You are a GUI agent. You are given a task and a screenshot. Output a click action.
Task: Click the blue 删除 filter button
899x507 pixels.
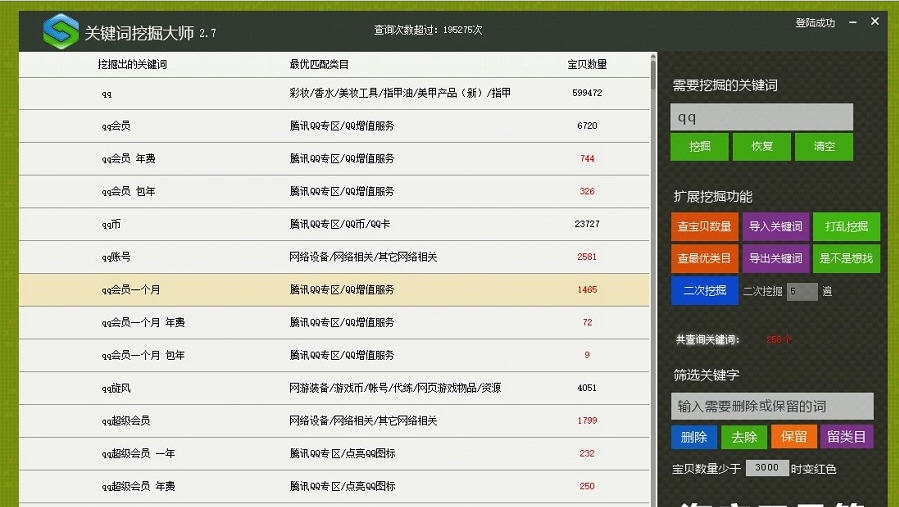[694, 437]
